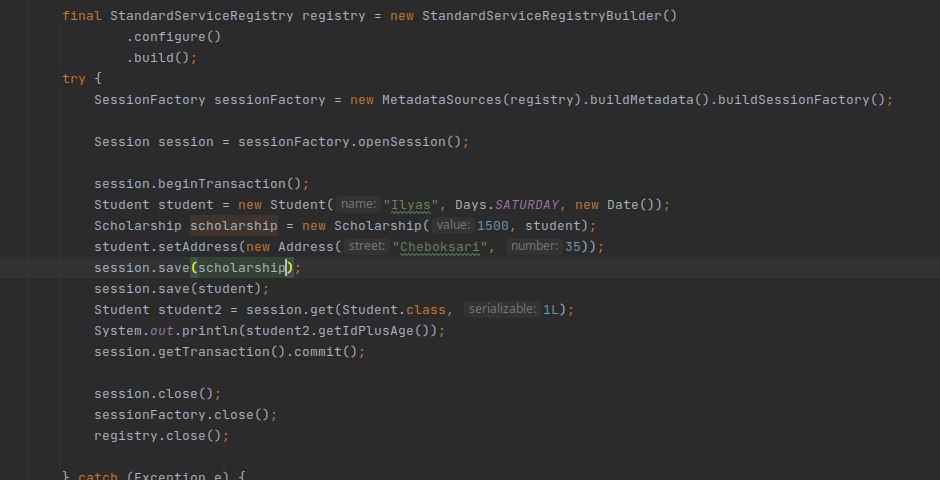The width and height of the screenshot is (940, 480).
Task: Click the 'street:' parameter hint
Action: [x=366, y=246]
